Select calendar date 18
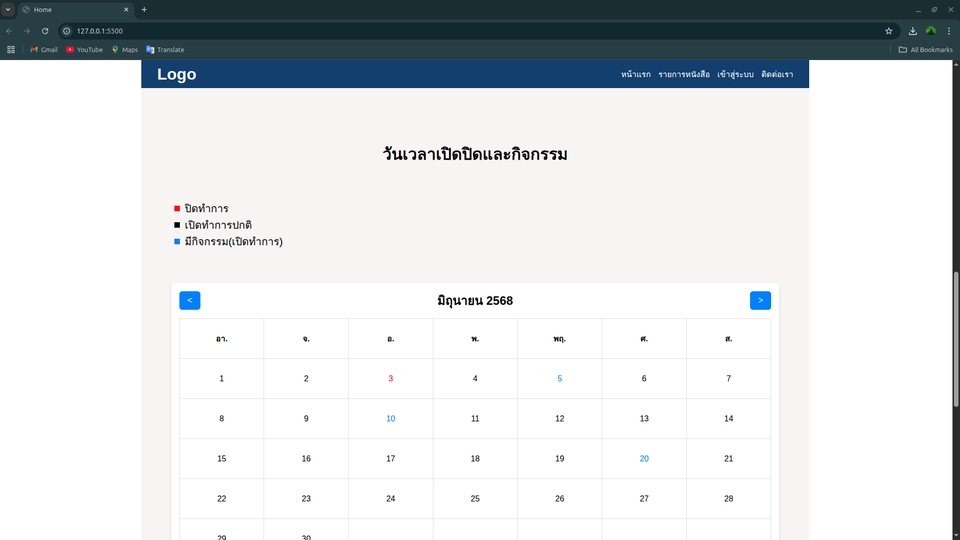The height and width of the screenshot is (540, 960). 475,459
